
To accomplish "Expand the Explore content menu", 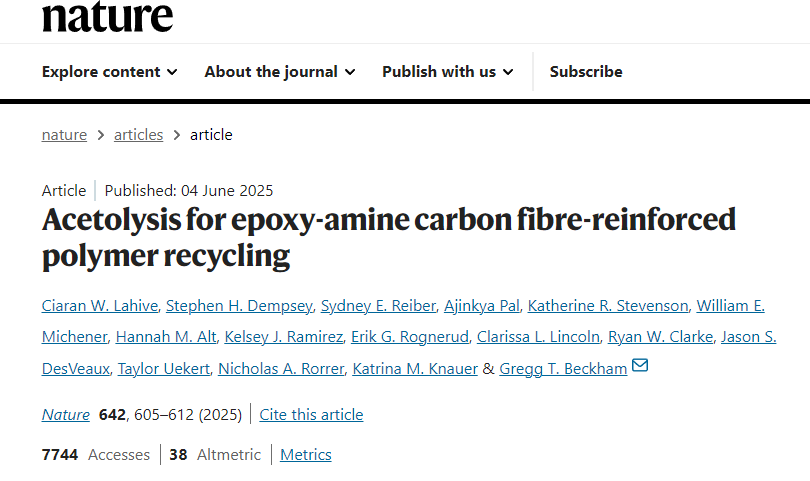I will coord(110,71).
